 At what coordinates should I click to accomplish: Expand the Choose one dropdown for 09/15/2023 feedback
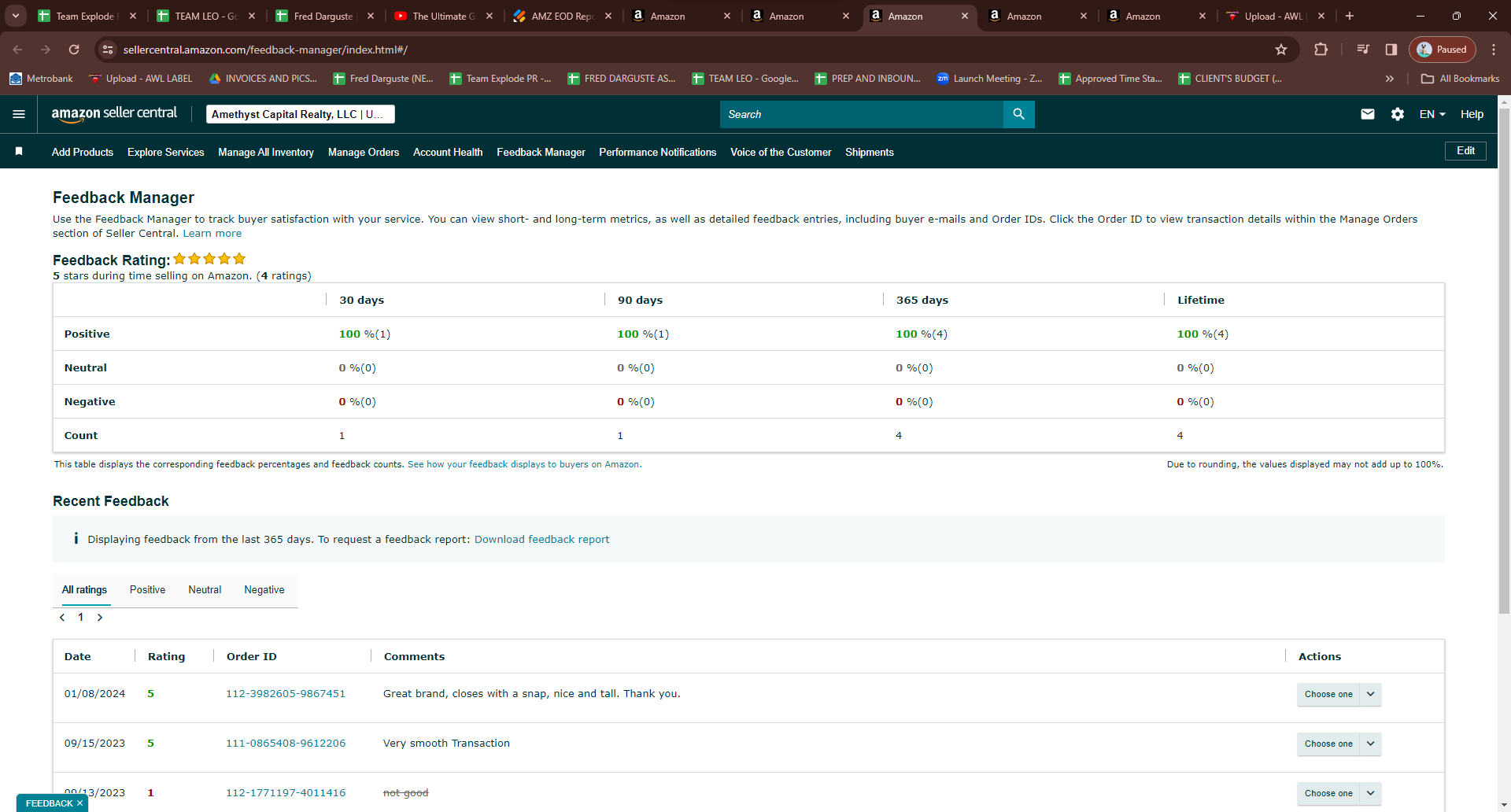pyautogui.click(x=1370, y=744)
